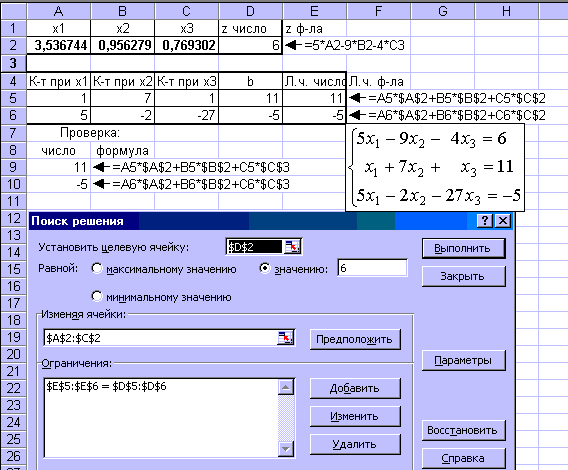568x470 pixels.
Task: Select column C header
Action: point(187,11)
